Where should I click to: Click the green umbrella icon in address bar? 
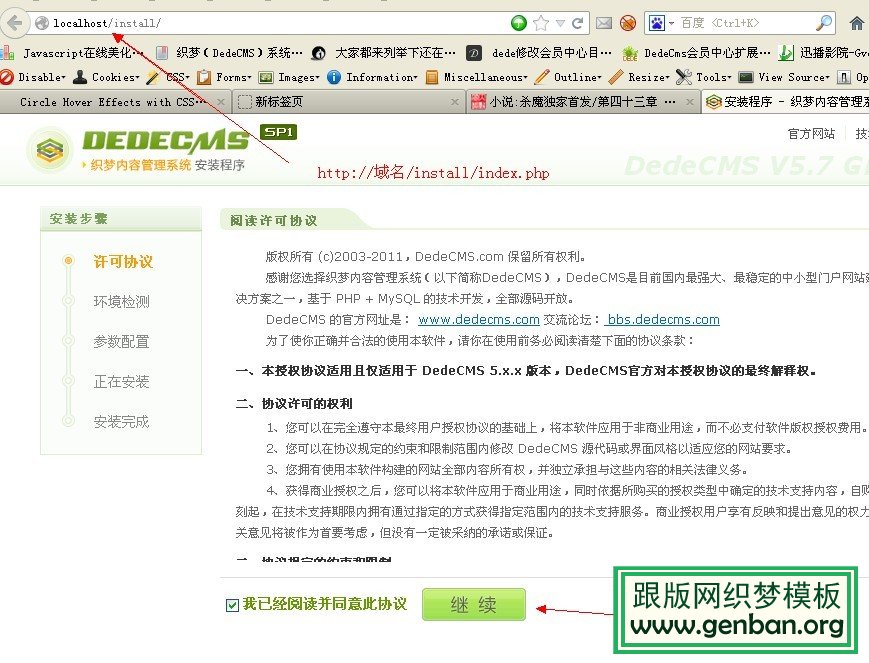click(x=519, y=23)
